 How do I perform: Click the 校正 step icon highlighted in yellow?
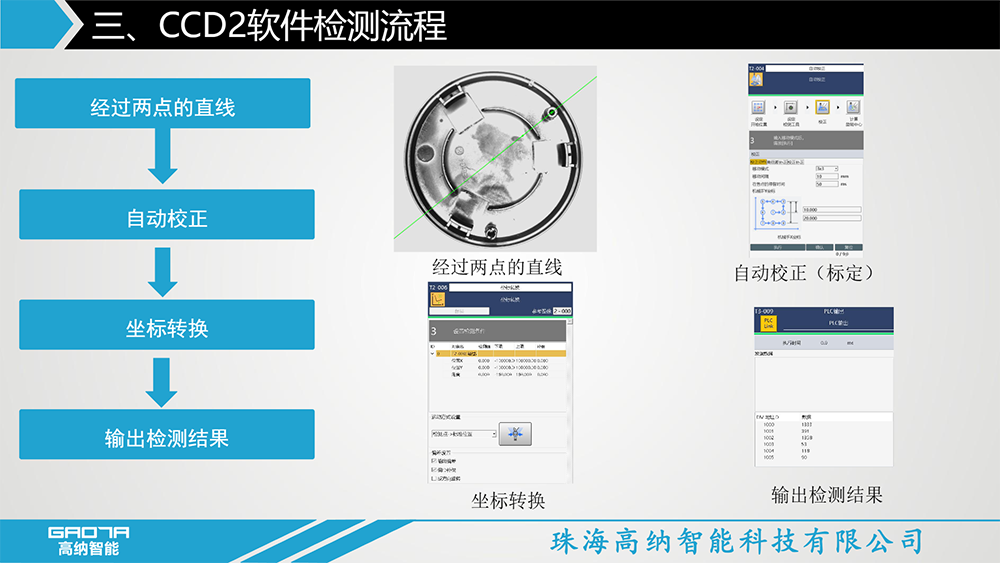tap(822, 108)
